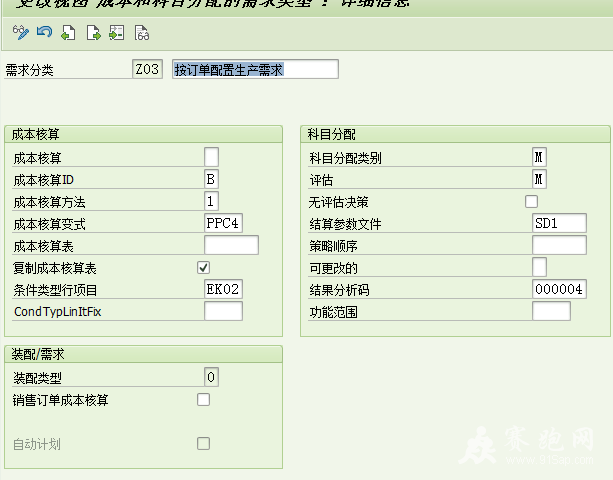Click the CondTypLinItFix label
This screenshot has height=480, width=613.
pyautogui.click(x=57, y=312)
